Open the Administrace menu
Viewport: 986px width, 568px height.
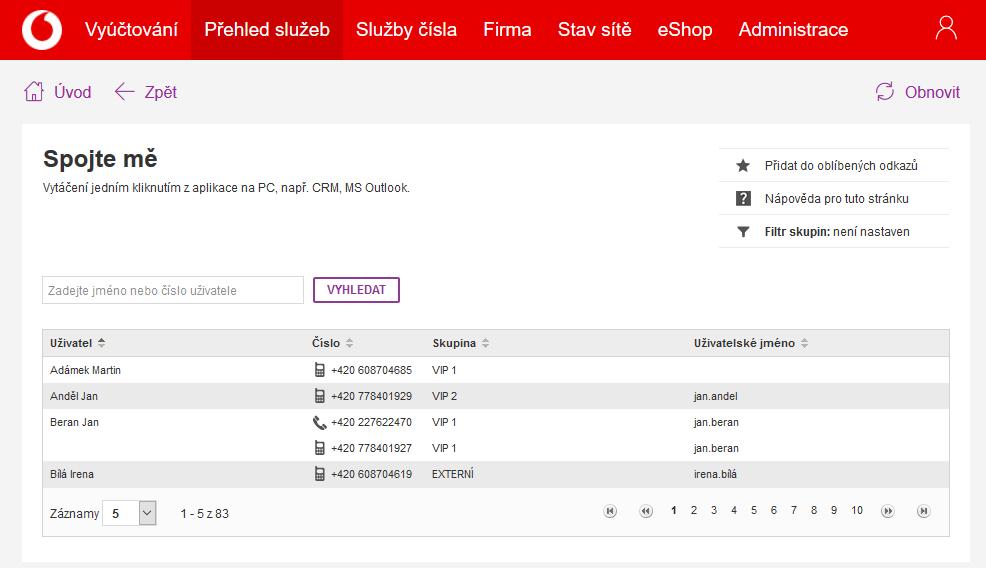793,30
